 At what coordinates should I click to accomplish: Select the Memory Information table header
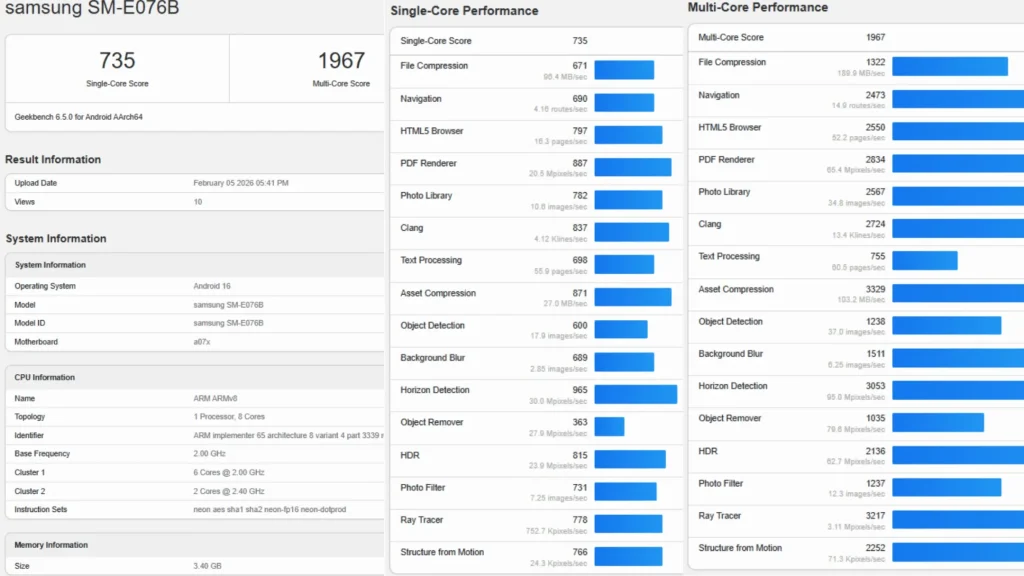52,545
